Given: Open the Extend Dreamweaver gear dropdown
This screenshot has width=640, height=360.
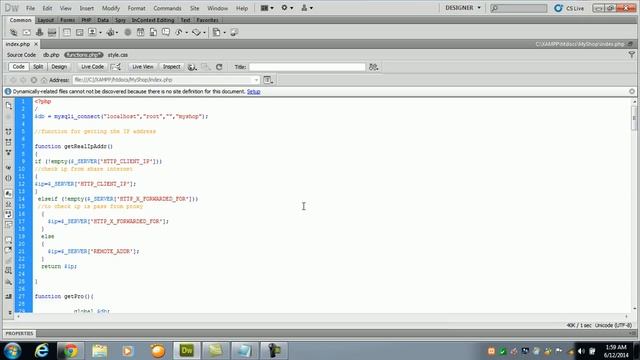Looking at the screenshot, I should [287, 8].
